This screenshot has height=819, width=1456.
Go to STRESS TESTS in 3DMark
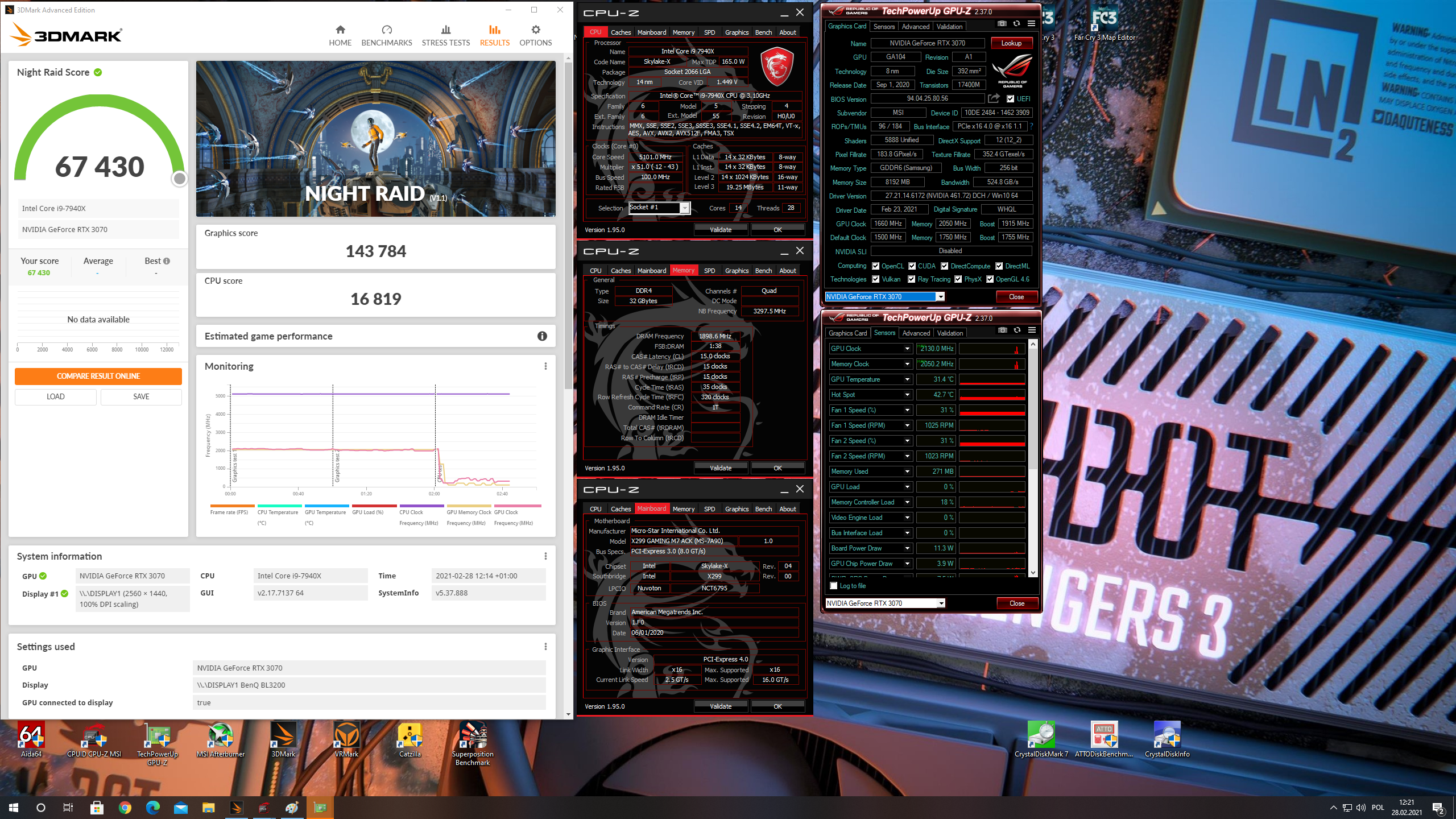coord(446,35)
